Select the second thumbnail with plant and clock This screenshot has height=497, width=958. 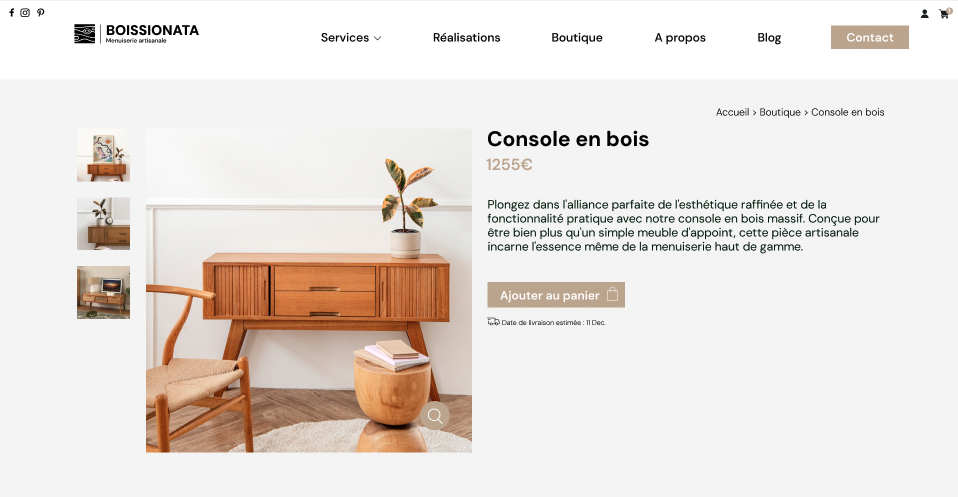point(103,224)
